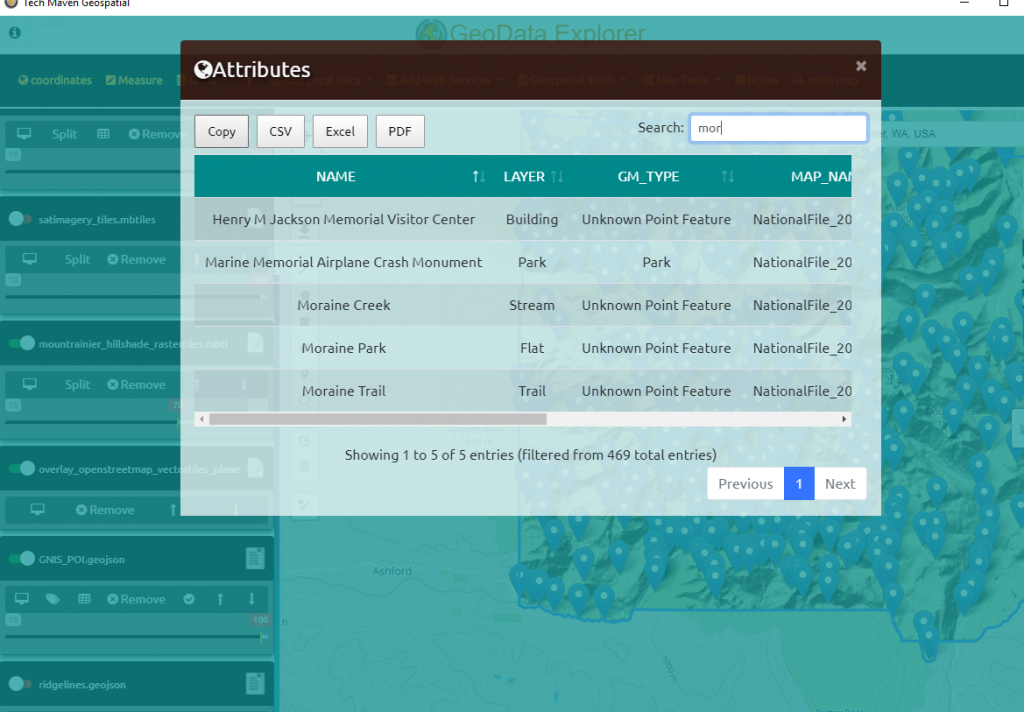Screen dimensions: 1024x712
Task: Focus the Search input field
Action: [778, 128]
